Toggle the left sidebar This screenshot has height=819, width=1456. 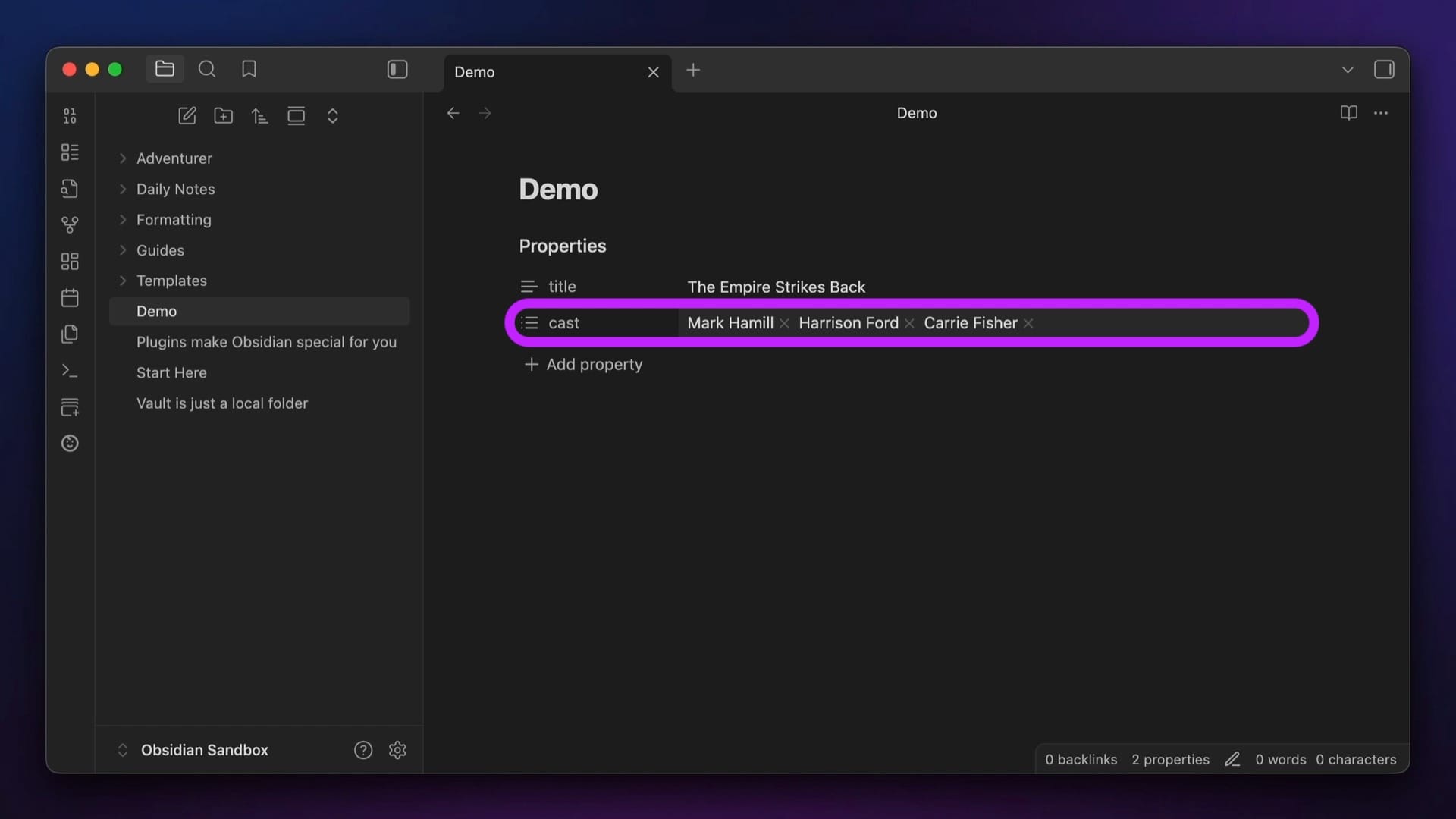pos(397,70)
